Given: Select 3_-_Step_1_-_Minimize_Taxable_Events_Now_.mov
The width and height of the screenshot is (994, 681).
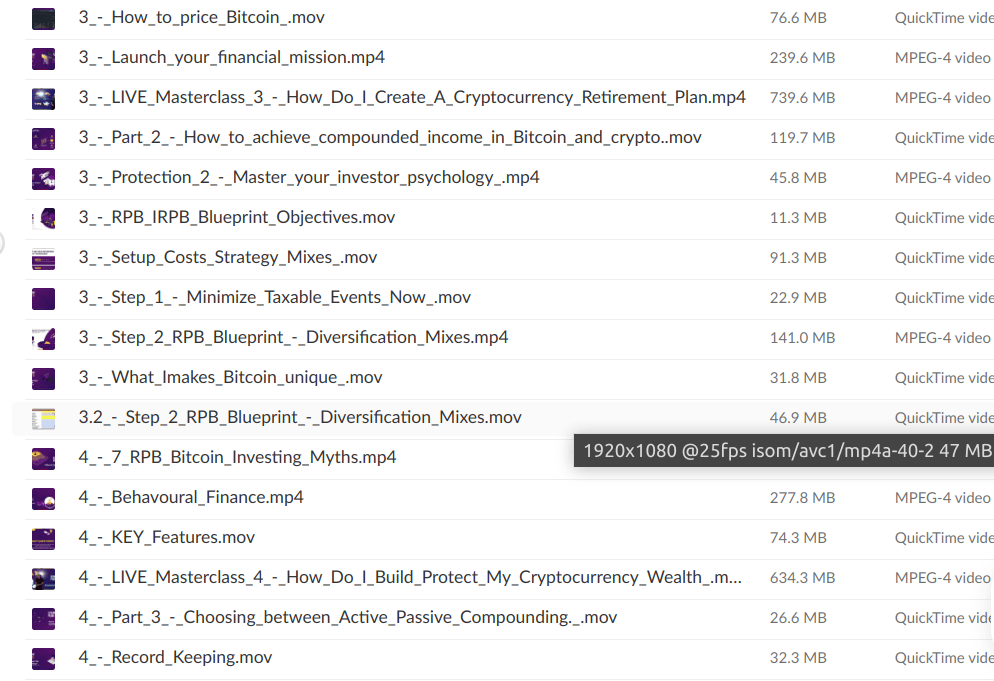Looking at the screenshot, I should [x=274, y=298].
